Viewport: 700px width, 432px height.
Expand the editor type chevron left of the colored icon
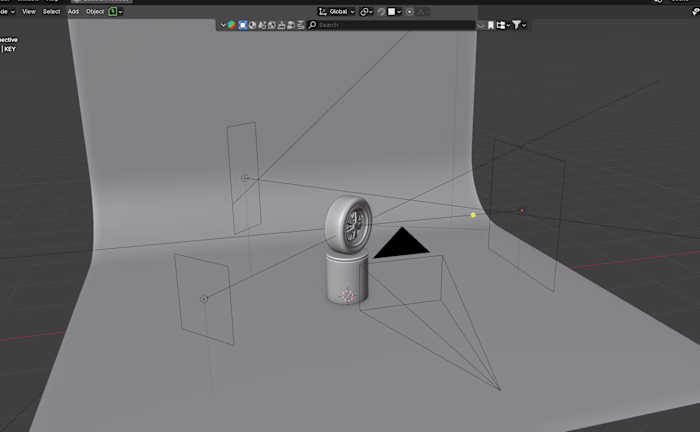pos(223,25)
